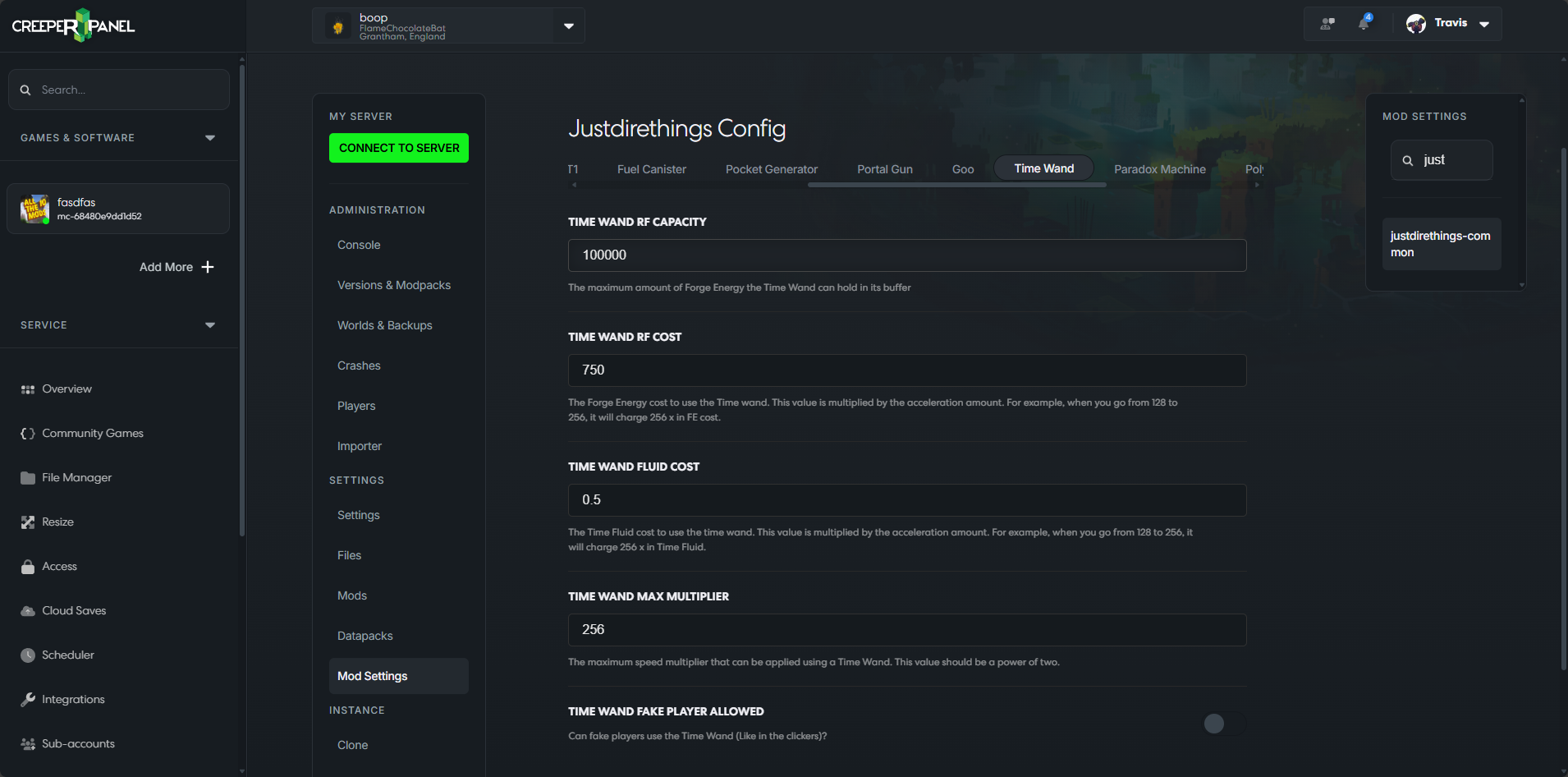Open the Crashes page
Image resolution: width=1568 pixels, height=777 pixels.
359,366
